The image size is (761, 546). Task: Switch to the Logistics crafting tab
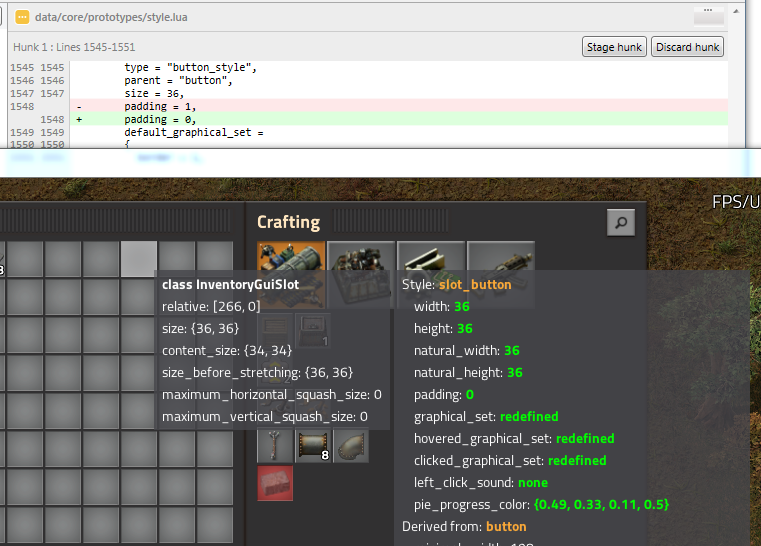[x=291, y=274]
